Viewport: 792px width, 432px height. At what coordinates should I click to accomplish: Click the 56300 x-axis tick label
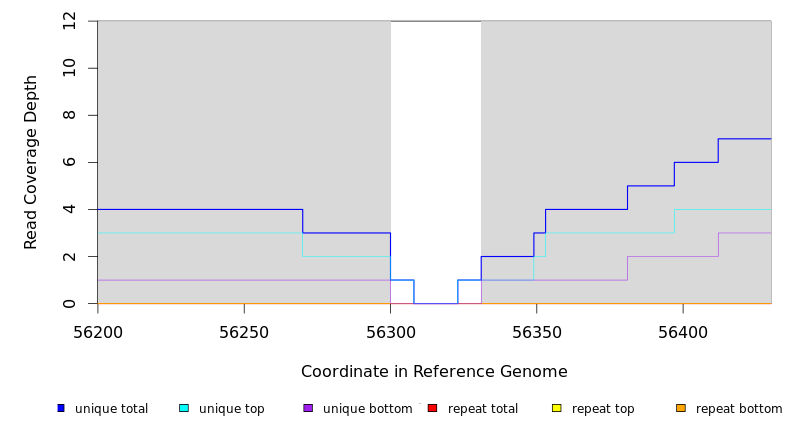[x=390, y=331]
